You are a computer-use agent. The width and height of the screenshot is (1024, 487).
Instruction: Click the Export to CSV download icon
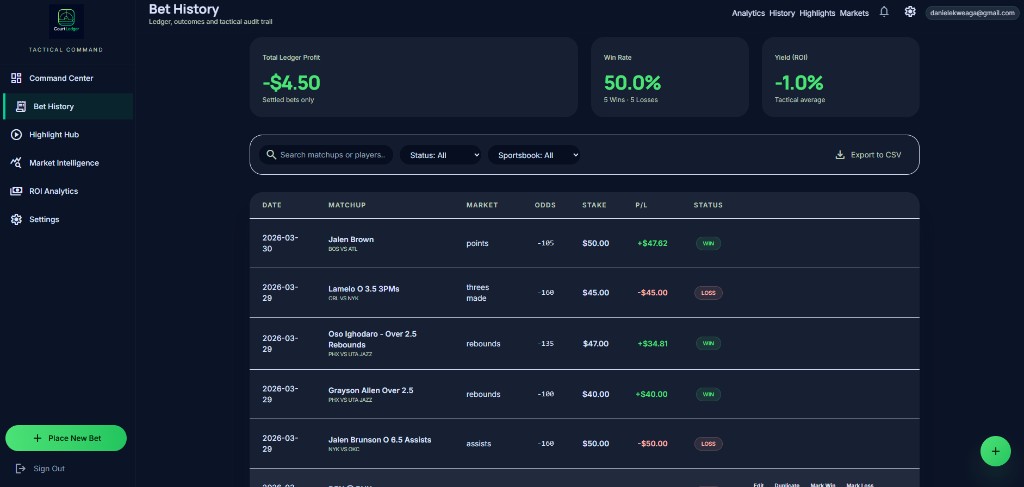840,155
